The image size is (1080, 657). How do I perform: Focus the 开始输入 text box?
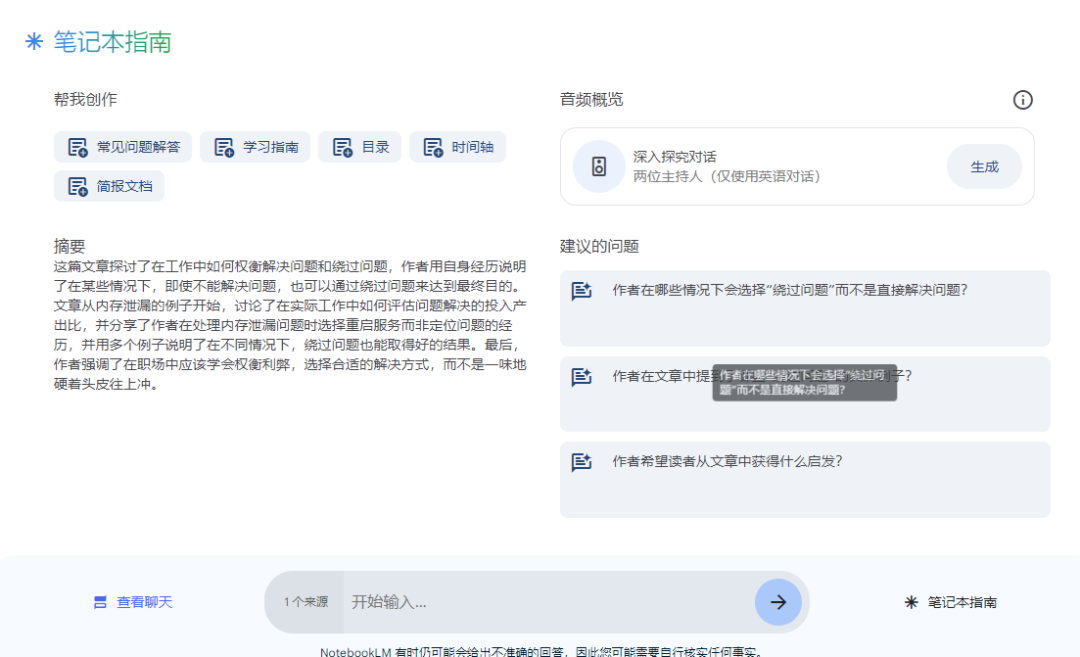[x=549, y=602]
